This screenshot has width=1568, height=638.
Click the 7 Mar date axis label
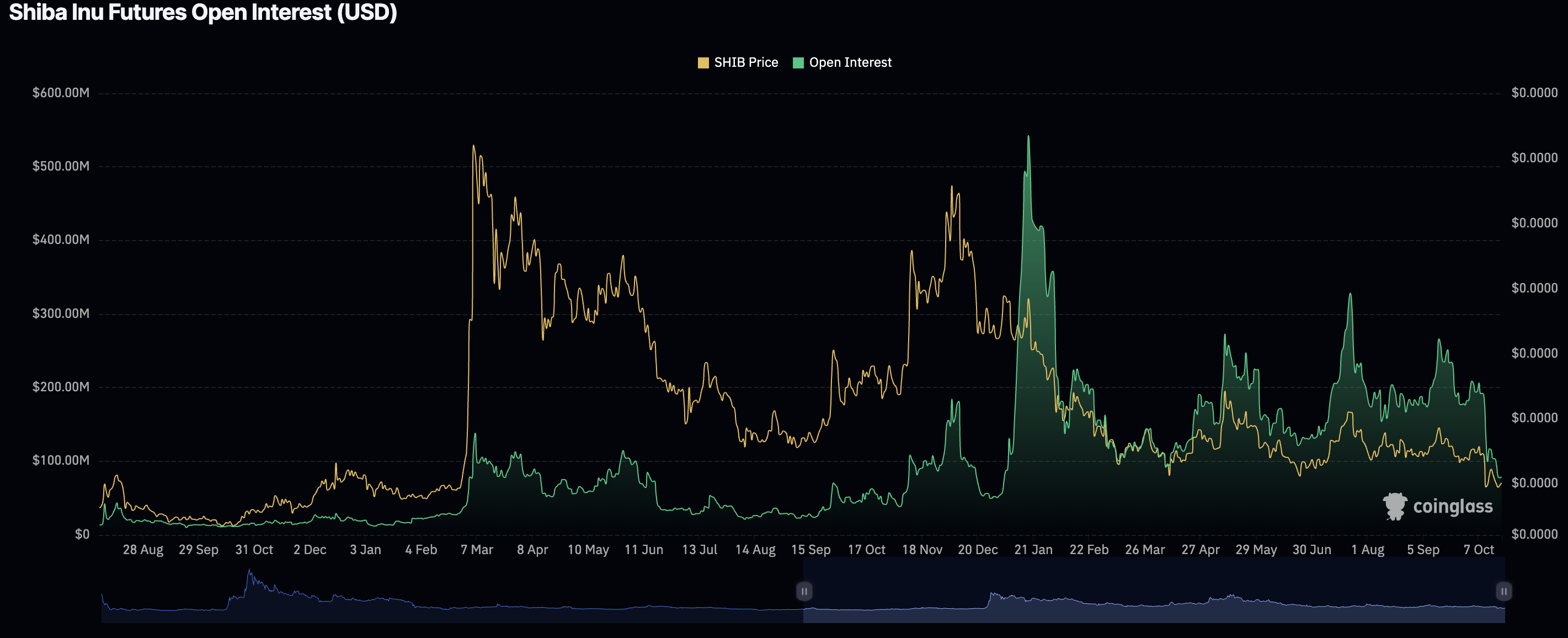tap(477, 550)
